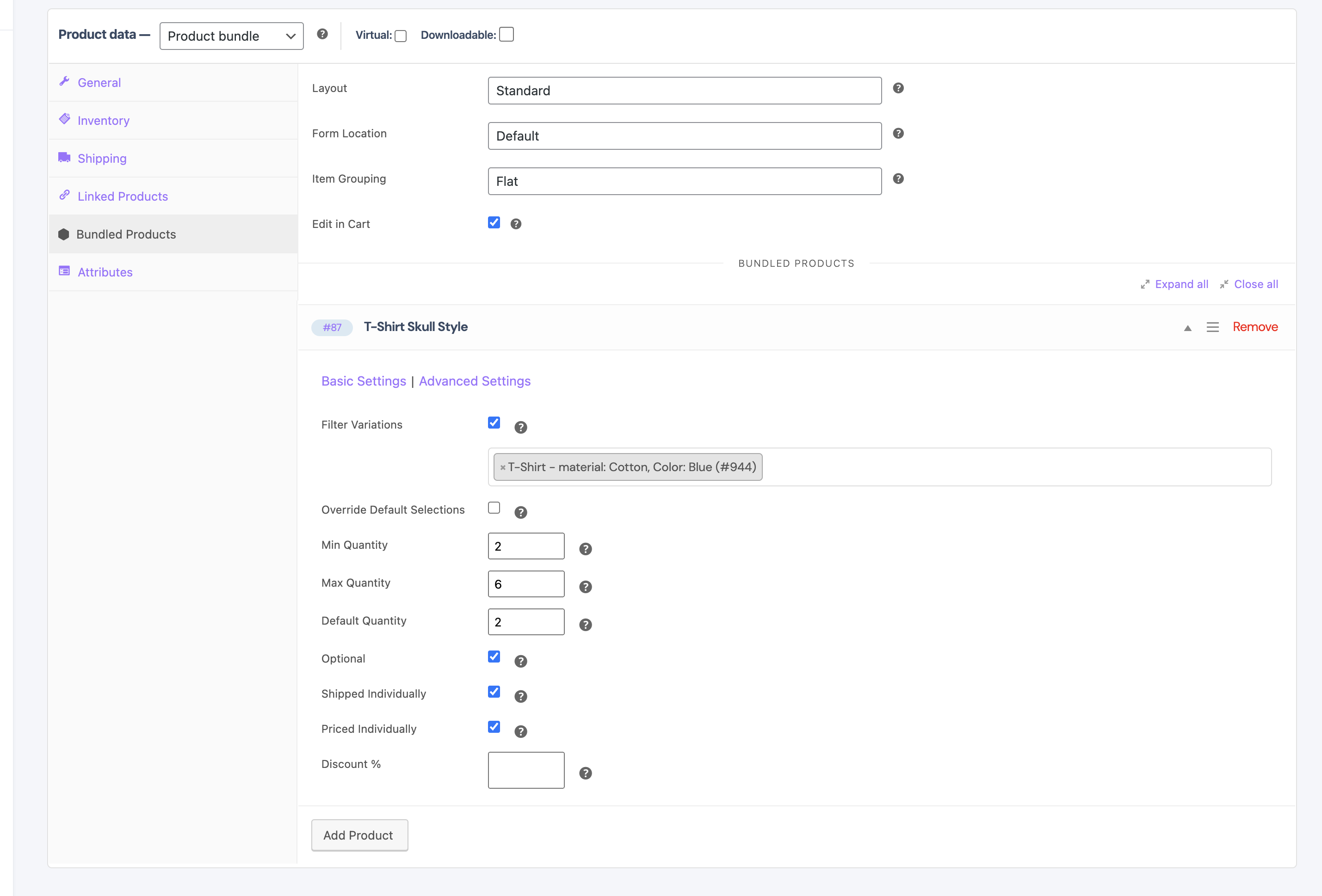The image size is (1322, 896).
Task: Uncheck the Filter Variations checkbox
Action: [494, 423]
